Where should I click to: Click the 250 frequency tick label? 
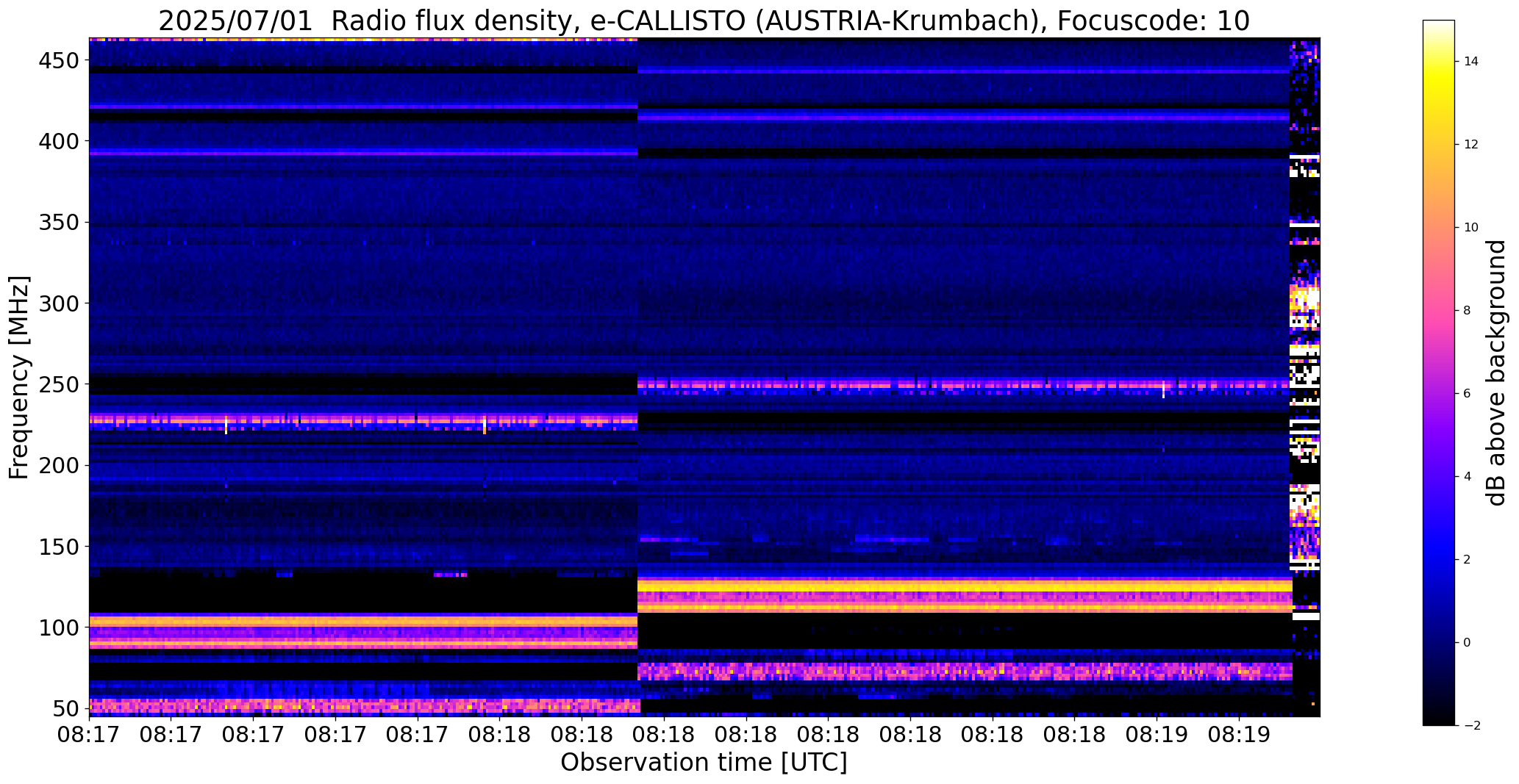coord(57,384)
